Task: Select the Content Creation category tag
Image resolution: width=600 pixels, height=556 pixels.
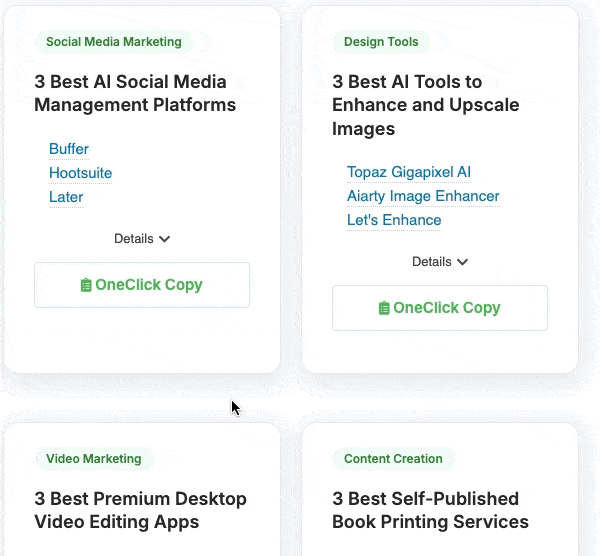Action: (x=393, y=458)
